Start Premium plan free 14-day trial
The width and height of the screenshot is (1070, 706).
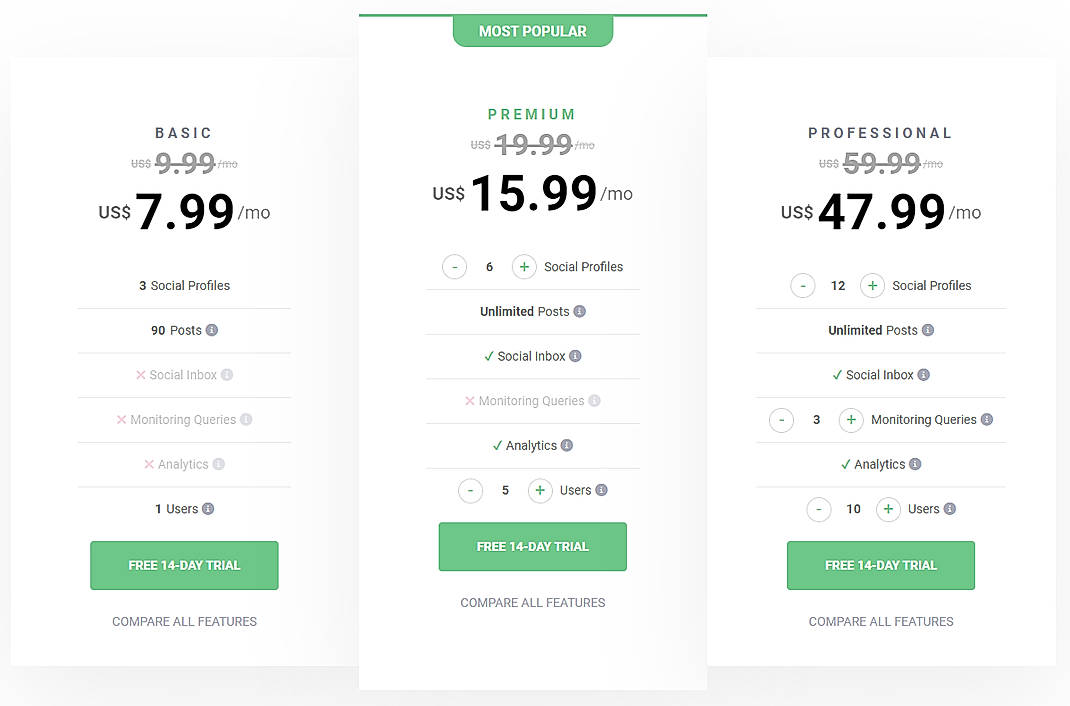533,547
